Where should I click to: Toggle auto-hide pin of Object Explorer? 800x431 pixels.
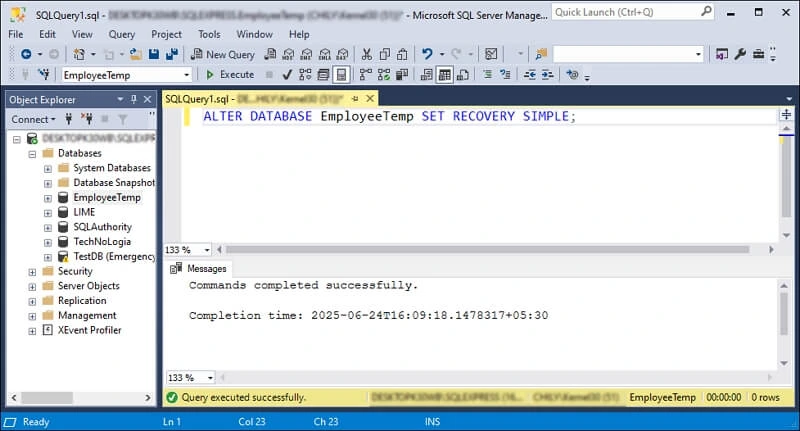tap(134, 99)
